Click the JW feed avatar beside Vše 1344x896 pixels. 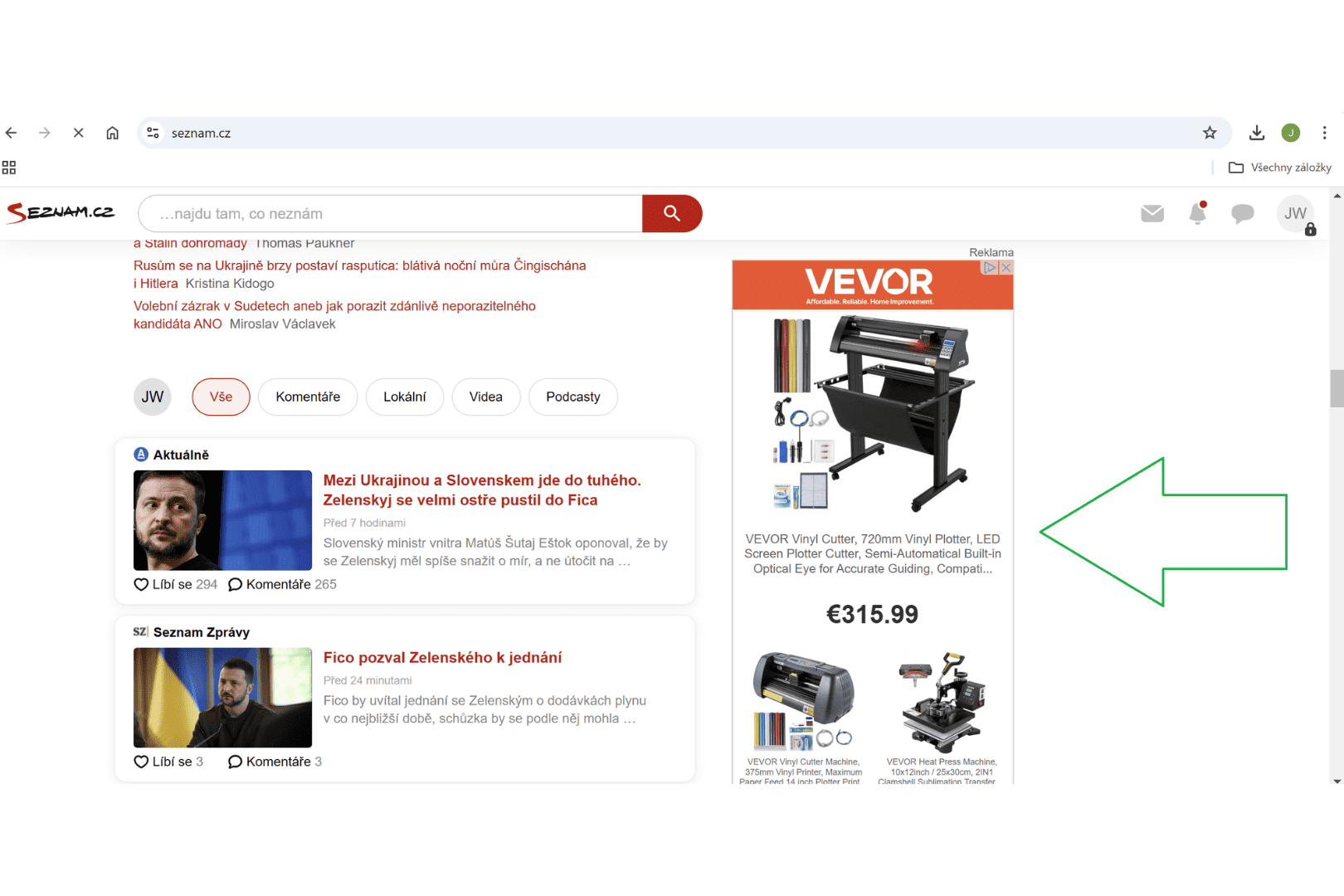tap(153, 397)
